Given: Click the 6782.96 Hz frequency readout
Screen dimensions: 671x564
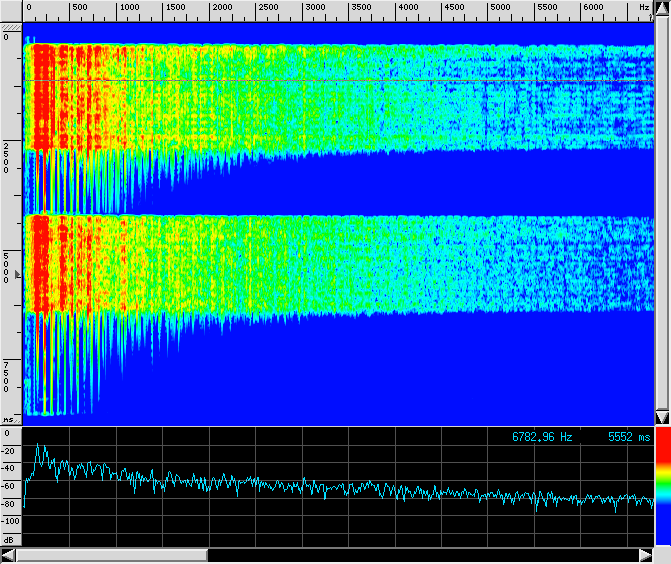Looking at the screenshot, I should (542, 437).
